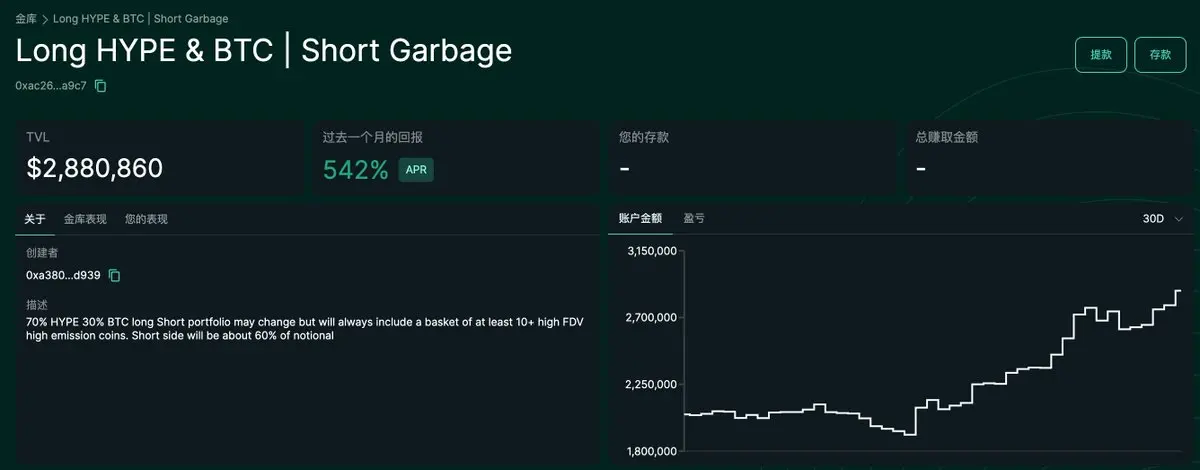Expand the chevron next to 30D
1200x470 pixels.
coord(1179,218)
